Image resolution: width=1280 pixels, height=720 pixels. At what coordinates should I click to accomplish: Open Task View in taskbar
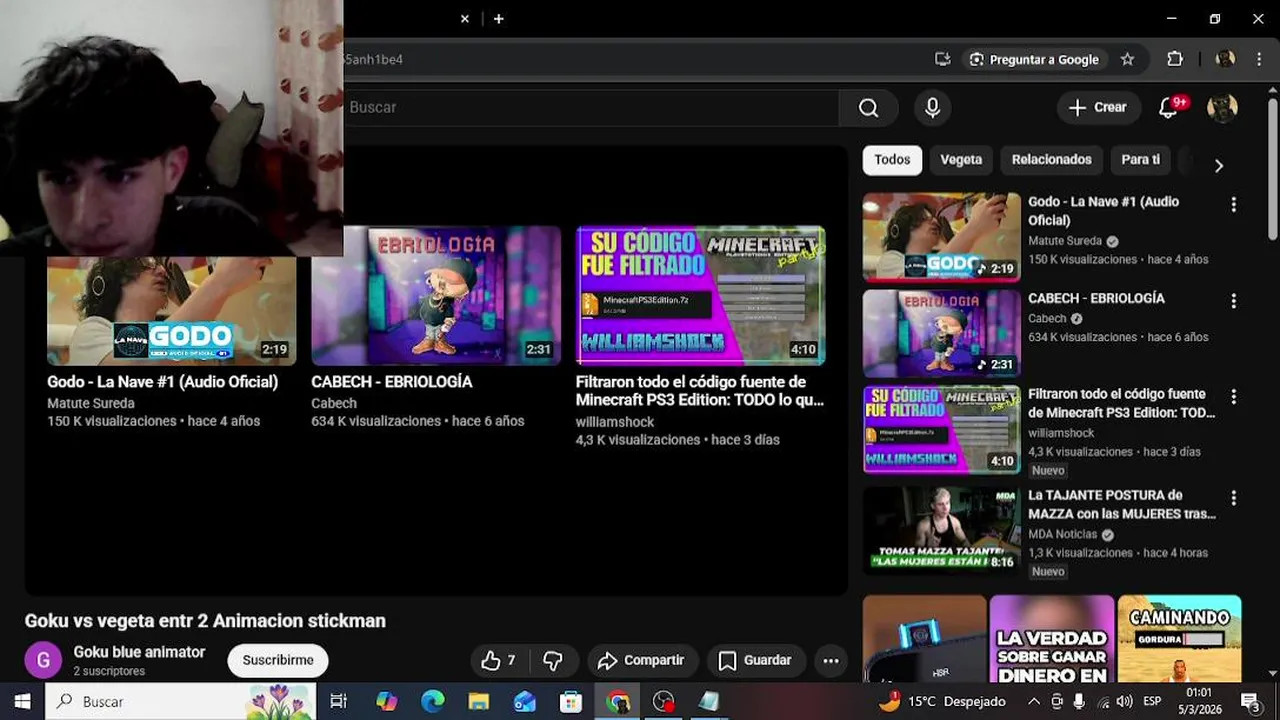338,702
